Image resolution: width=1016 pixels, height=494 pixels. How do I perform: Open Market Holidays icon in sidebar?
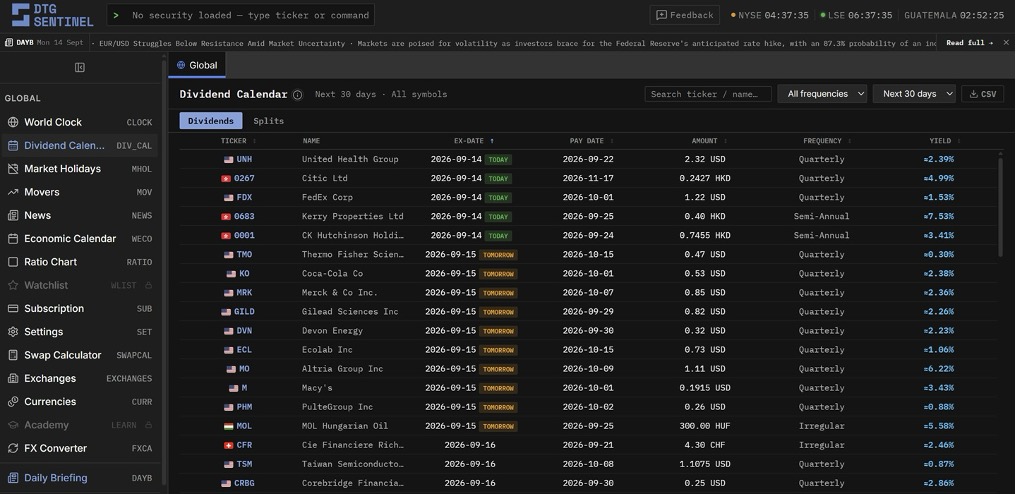coord(12,169)
